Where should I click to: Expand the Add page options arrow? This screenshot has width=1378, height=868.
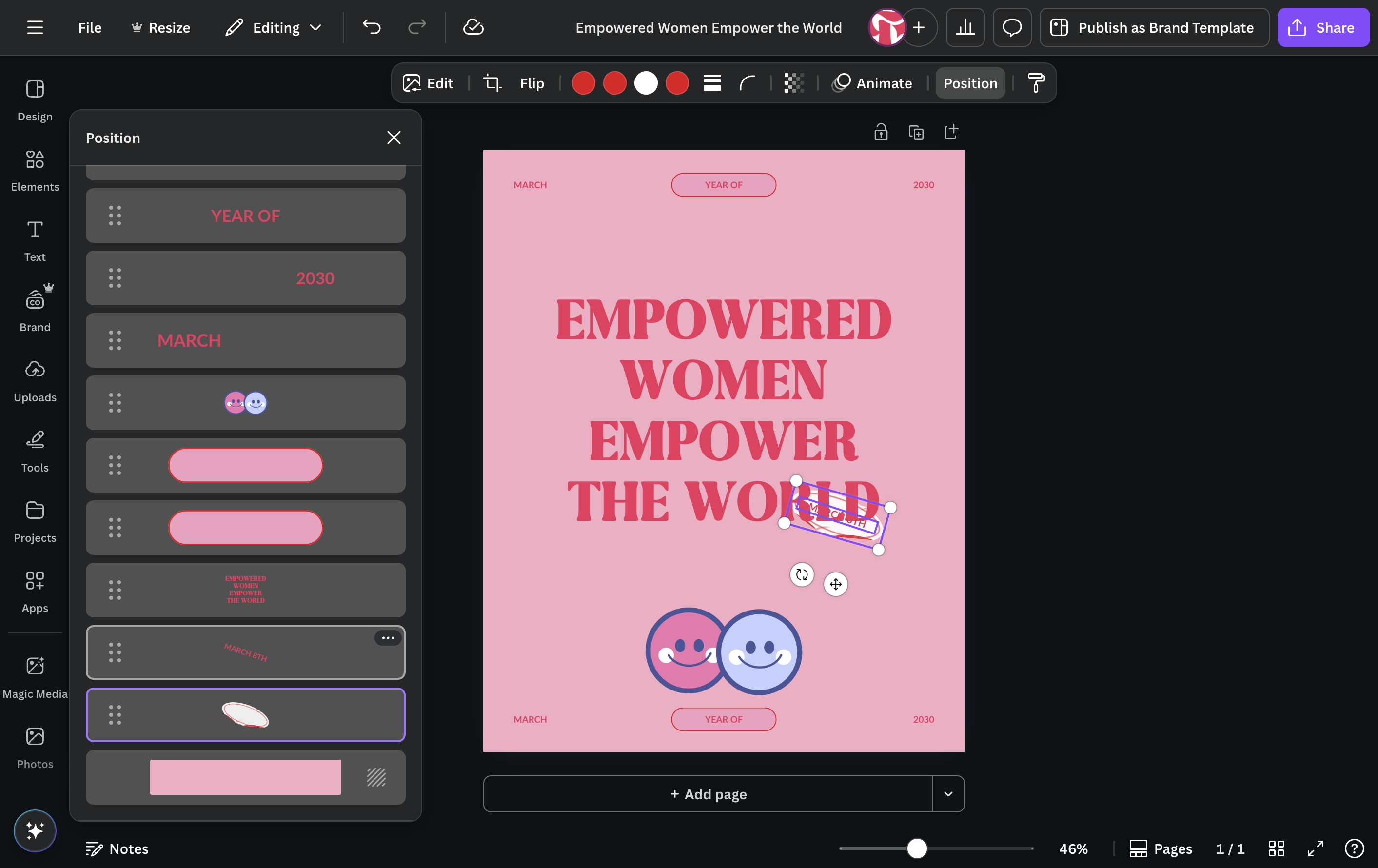point(948,793)
